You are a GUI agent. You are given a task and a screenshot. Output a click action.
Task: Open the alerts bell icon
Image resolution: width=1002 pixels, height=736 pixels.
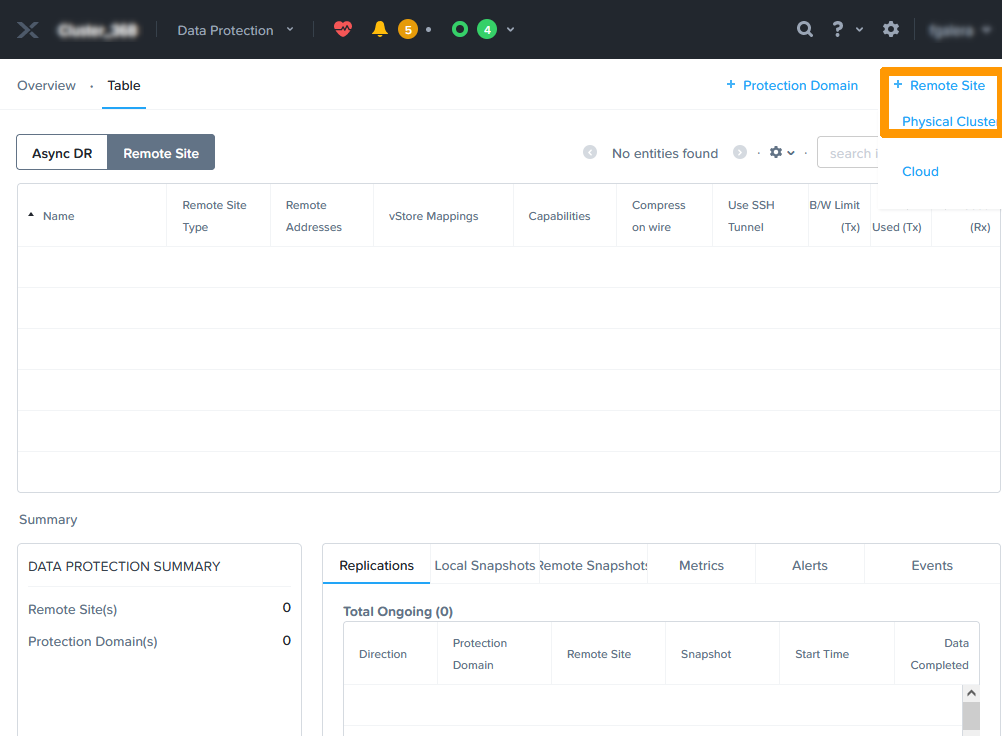(x=380, y=30)
